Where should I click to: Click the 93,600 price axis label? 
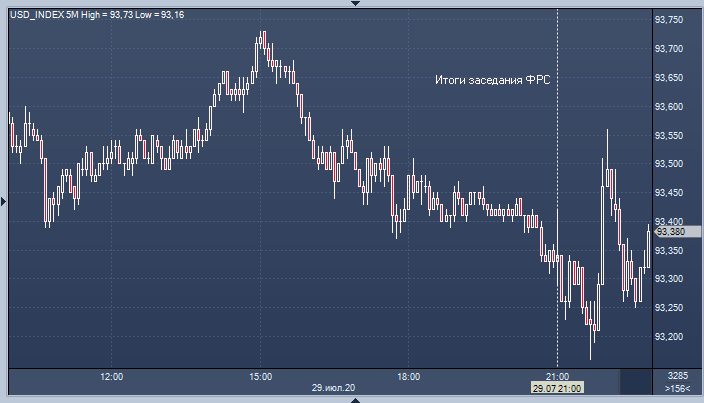tap(668, 107)
